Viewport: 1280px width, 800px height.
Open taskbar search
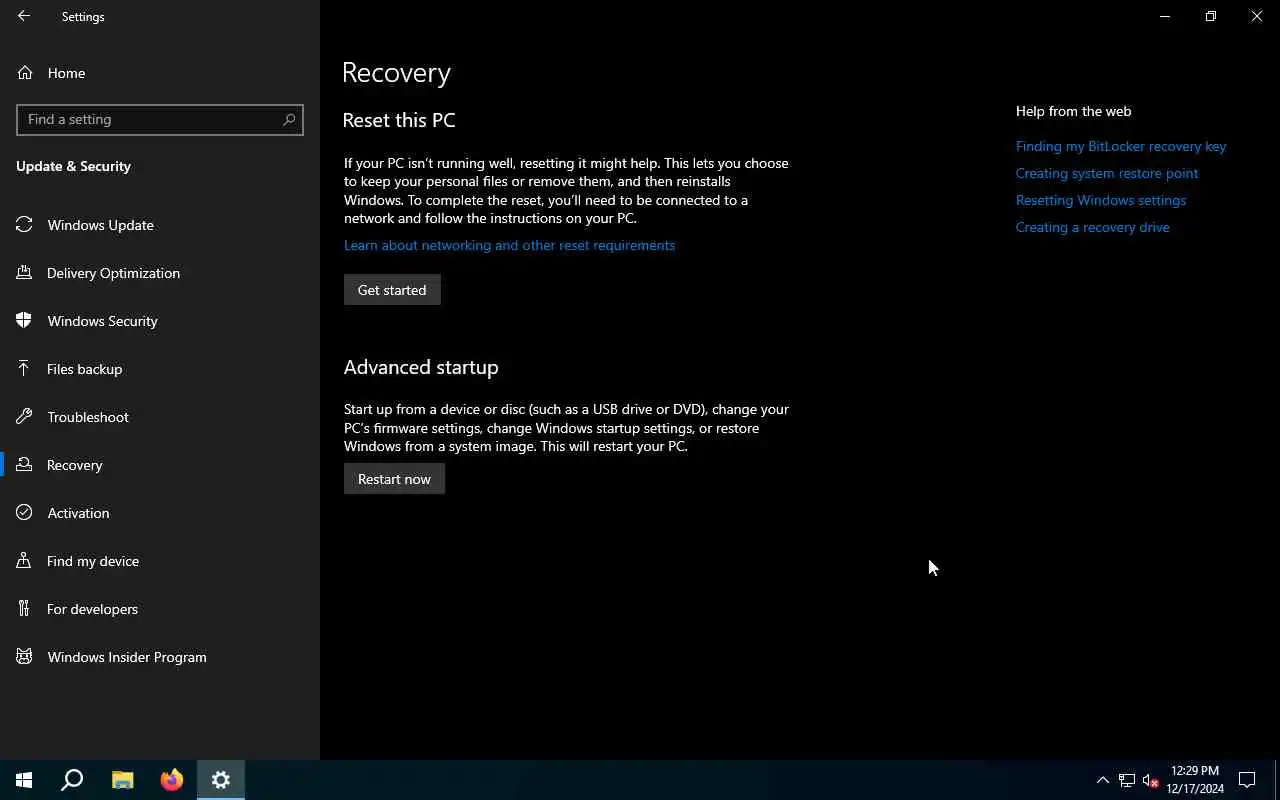coord(72,780)
